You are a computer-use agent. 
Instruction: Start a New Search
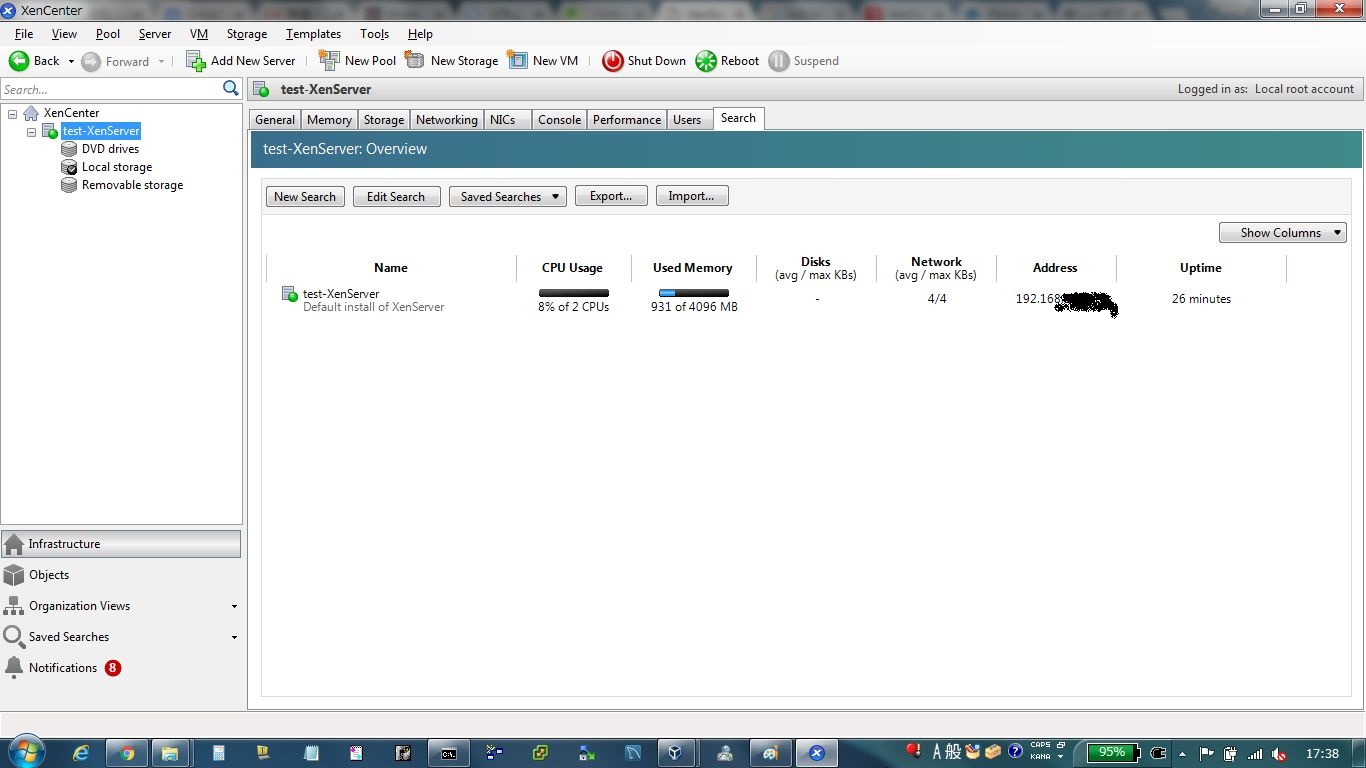tap(304, 196)
